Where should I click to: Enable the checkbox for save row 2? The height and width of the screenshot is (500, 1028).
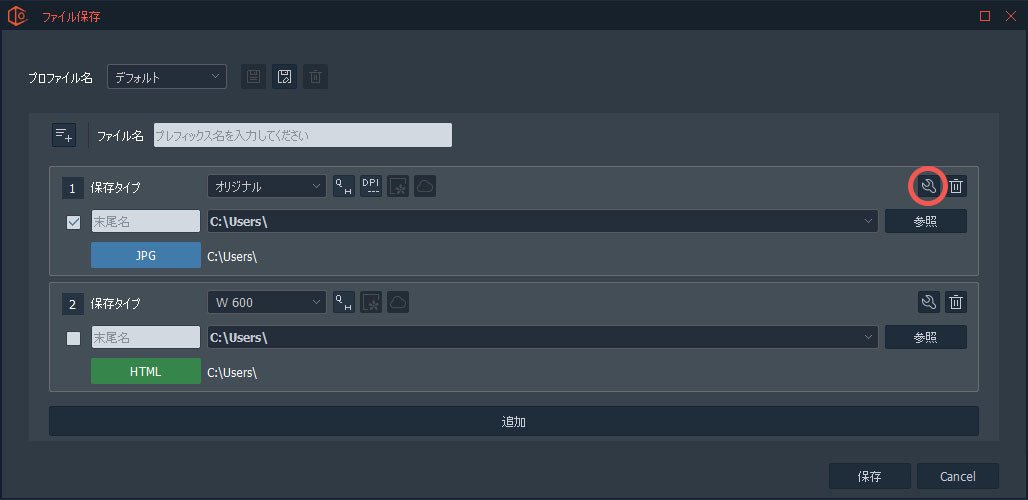coord(73,338)
